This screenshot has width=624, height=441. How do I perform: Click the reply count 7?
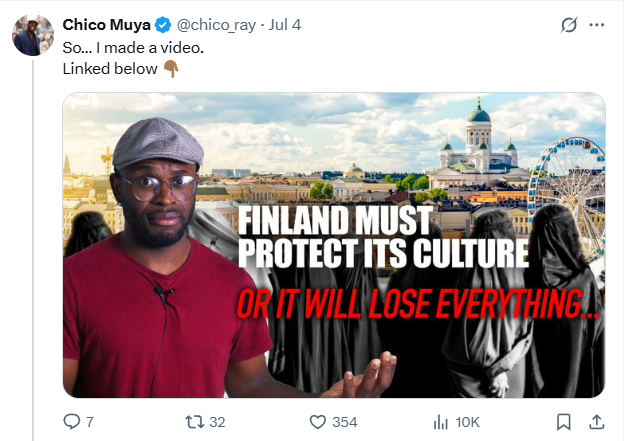(x=90, y=422)
